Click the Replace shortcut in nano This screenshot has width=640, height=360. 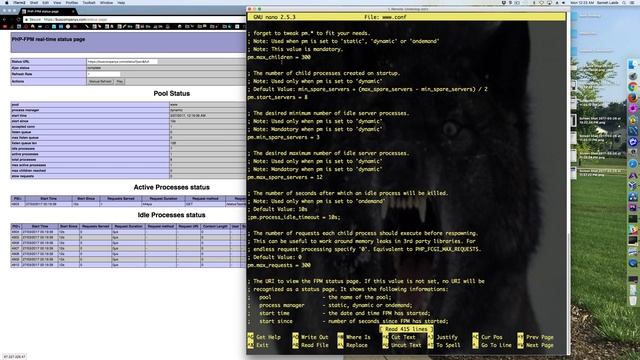352,345
